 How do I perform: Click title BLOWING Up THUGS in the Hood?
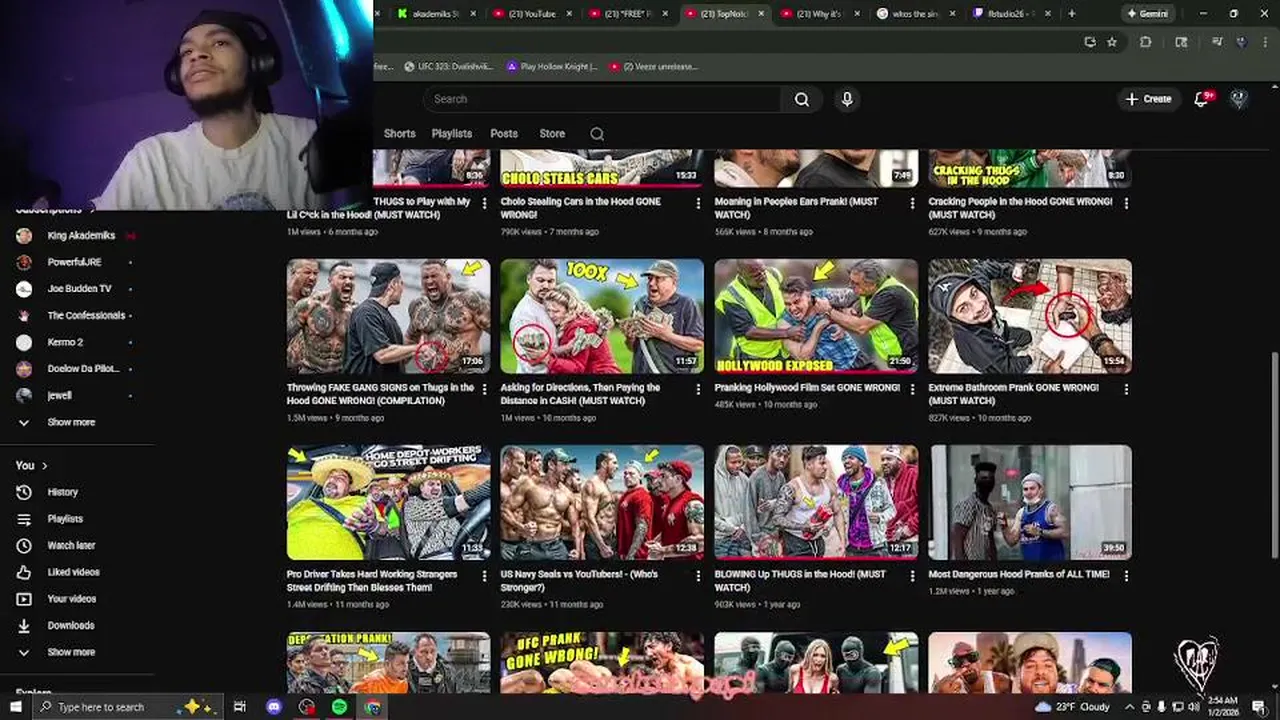[800, 581]
